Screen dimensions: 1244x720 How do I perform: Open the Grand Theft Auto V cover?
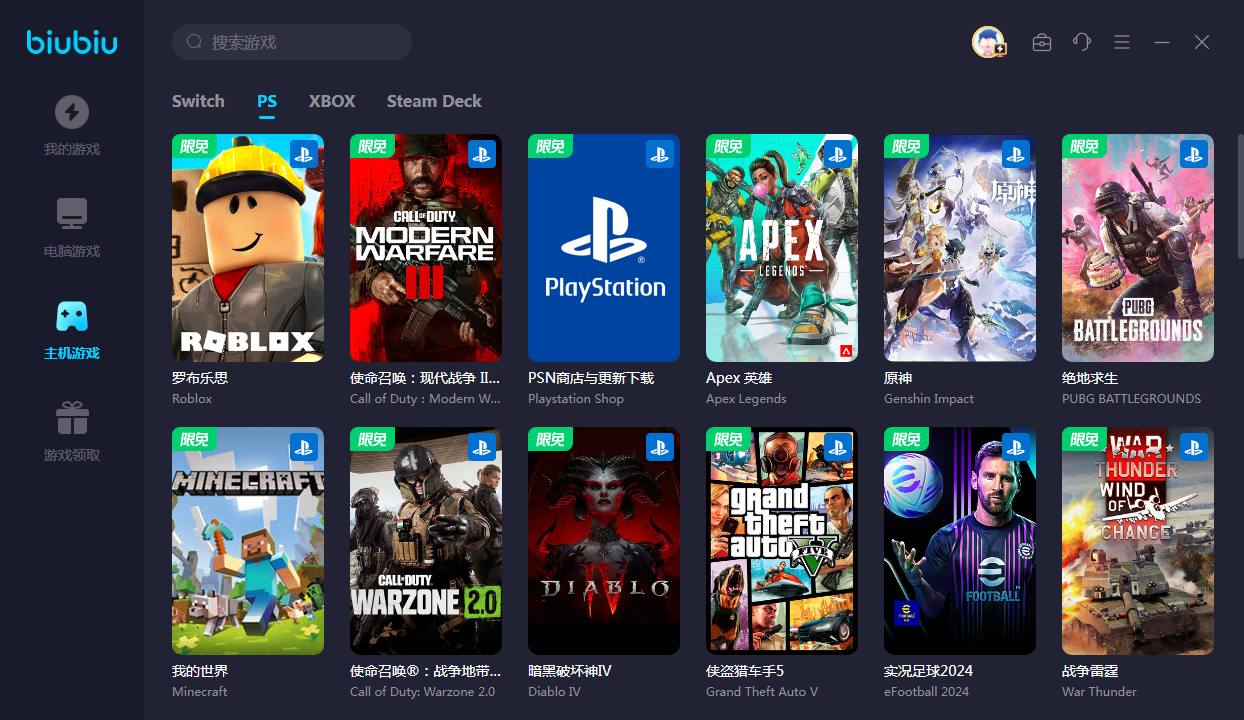coord(782,541)
